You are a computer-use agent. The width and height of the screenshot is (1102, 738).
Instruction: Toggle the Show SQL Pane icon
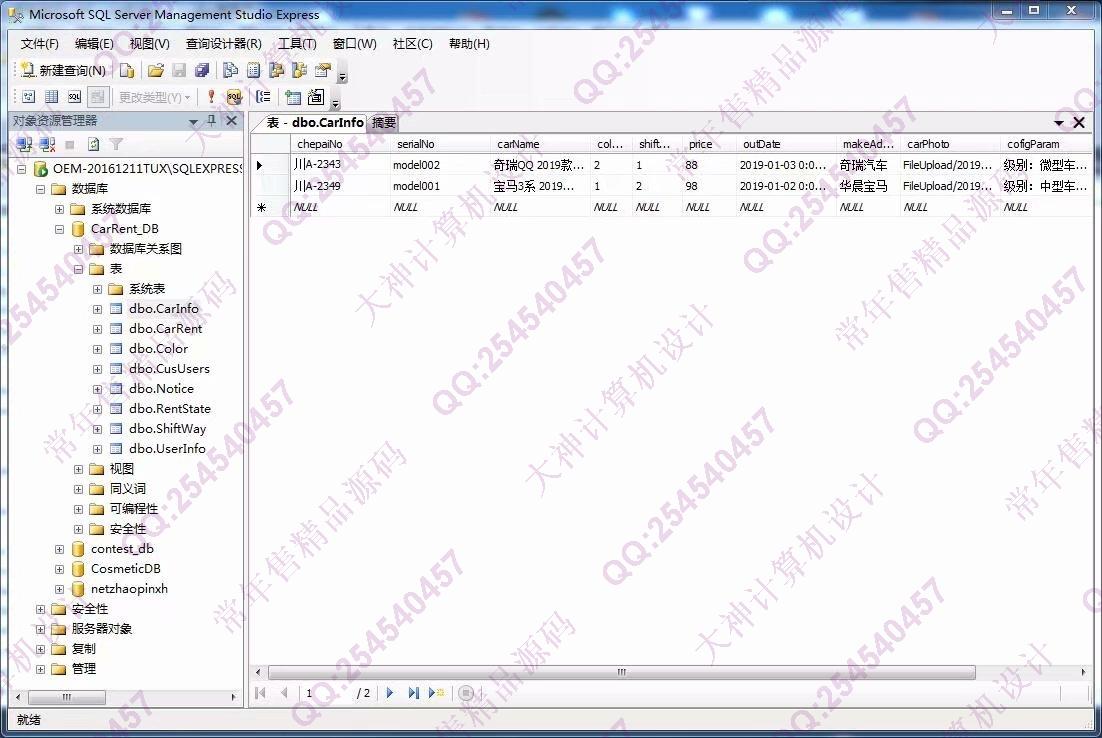(74, 97)
